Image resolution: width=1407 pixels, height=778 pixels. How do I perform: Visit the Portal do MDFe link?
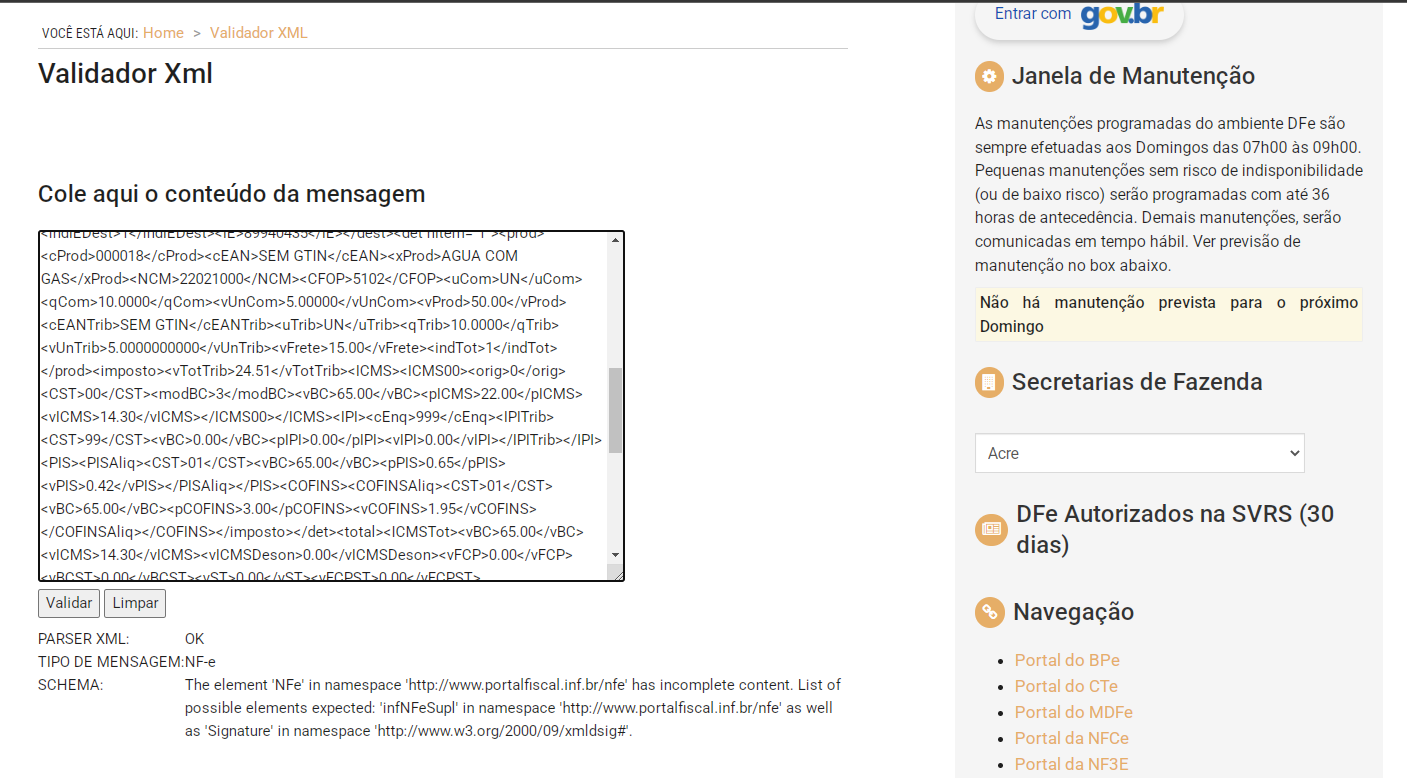pos(1074,712)
